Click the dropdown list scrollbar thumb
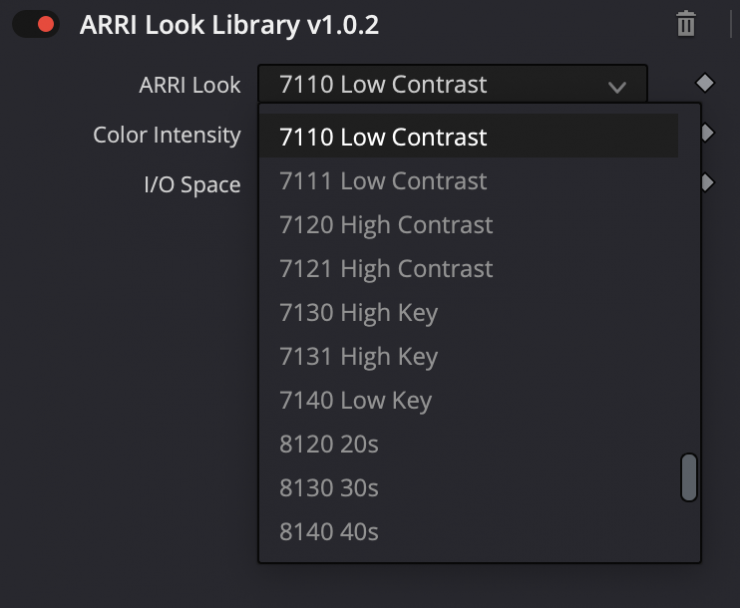The image size is (740, 608). pyautogui.click(x=689, y=477)
